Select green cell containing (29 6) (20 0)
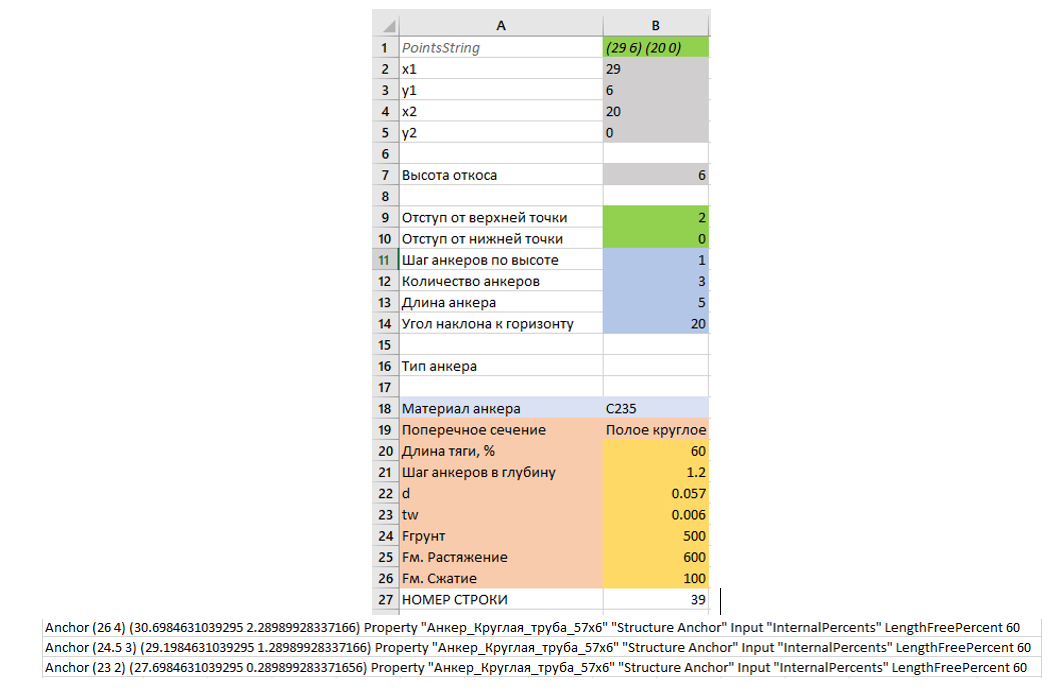 pos(655,48)
